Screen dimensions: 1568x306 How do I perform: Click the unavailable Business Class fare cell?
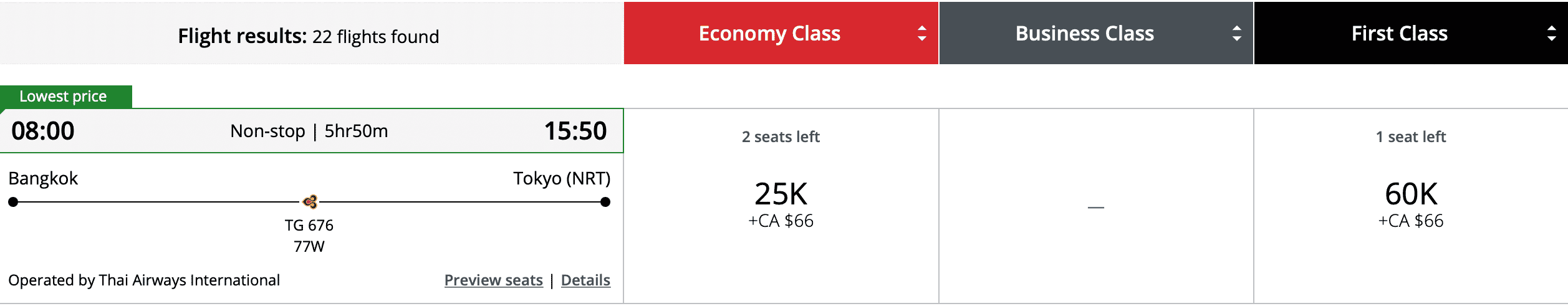tap(1095, 207)
